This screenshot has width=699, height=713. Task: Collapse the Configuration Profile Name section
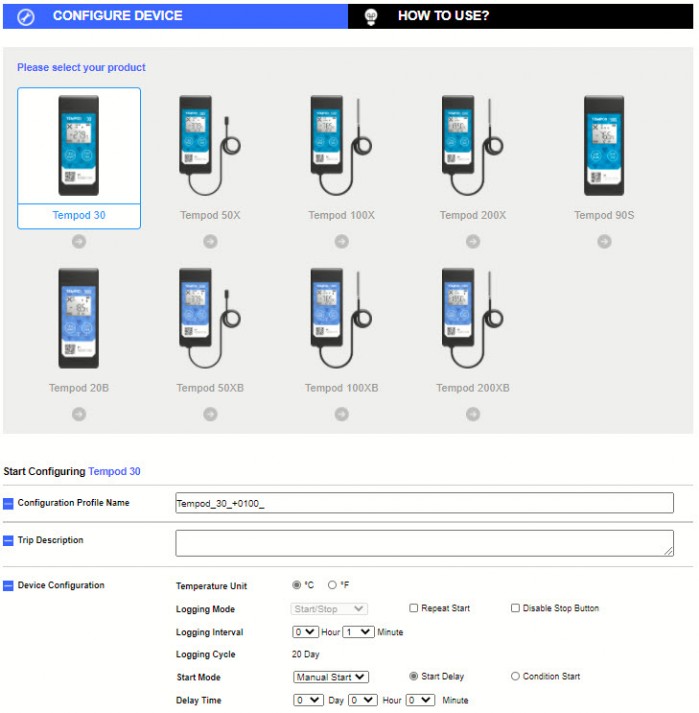click(x=8, y=503)
